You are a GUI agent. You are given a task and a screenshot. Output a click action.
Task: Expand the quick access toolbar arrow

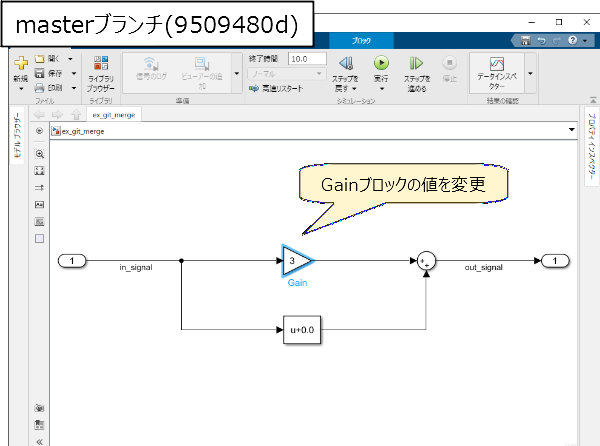click(585, 40)
